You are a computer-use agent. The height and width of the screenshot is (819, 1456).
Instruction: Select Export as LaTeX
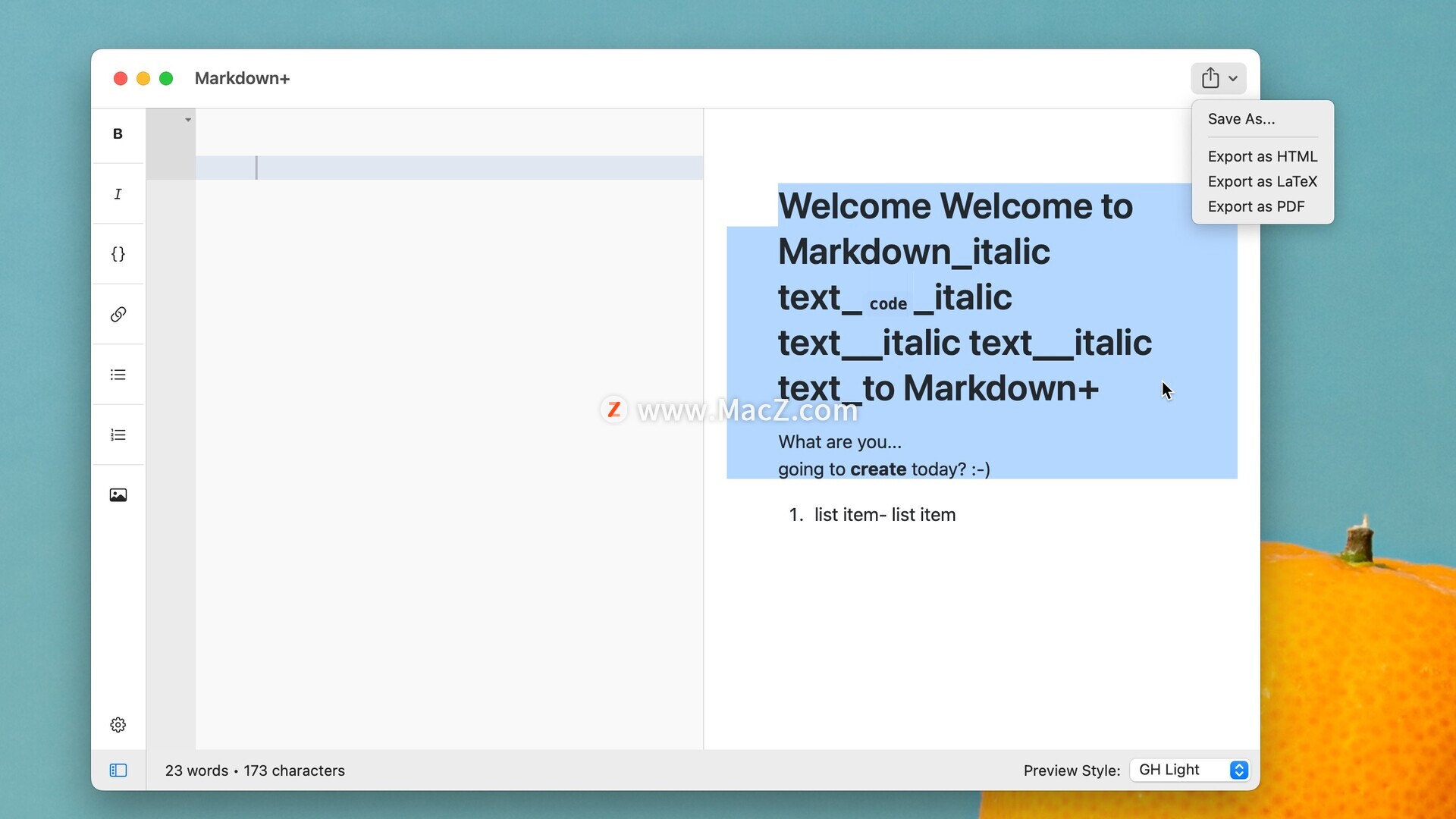[x=1263, y=181]
